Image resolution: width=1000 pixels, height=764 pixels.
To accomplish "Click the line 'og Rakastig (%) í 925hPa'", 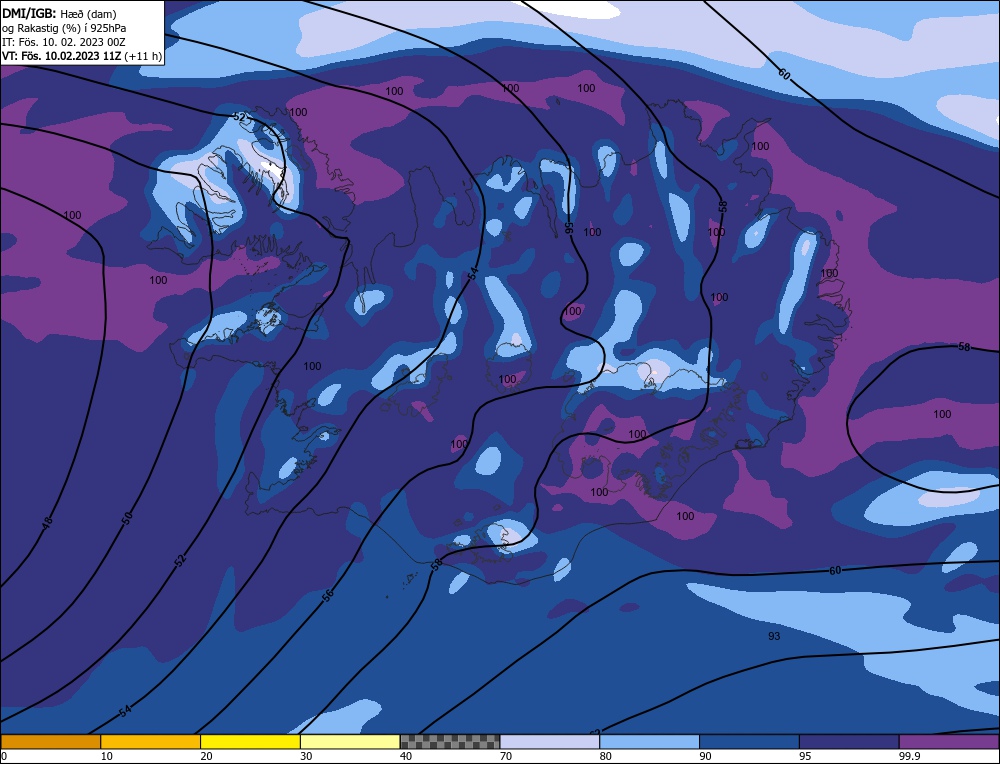I will (x=64, y=28).
